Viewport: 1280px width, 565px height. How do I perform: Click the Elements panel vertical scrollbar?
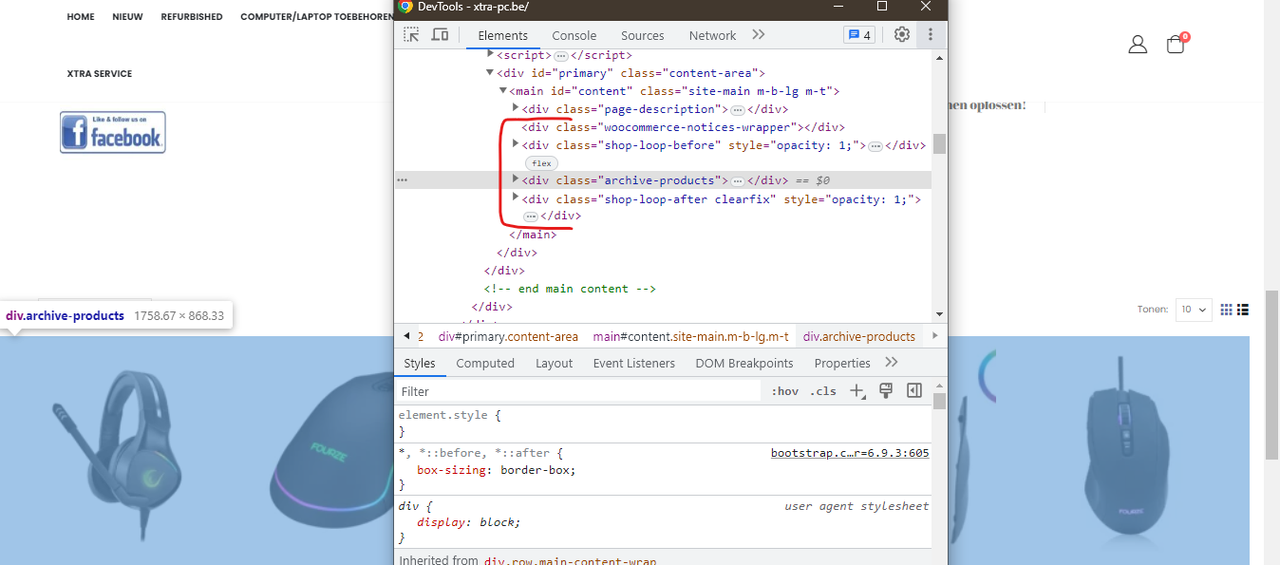tap(939, 143)
